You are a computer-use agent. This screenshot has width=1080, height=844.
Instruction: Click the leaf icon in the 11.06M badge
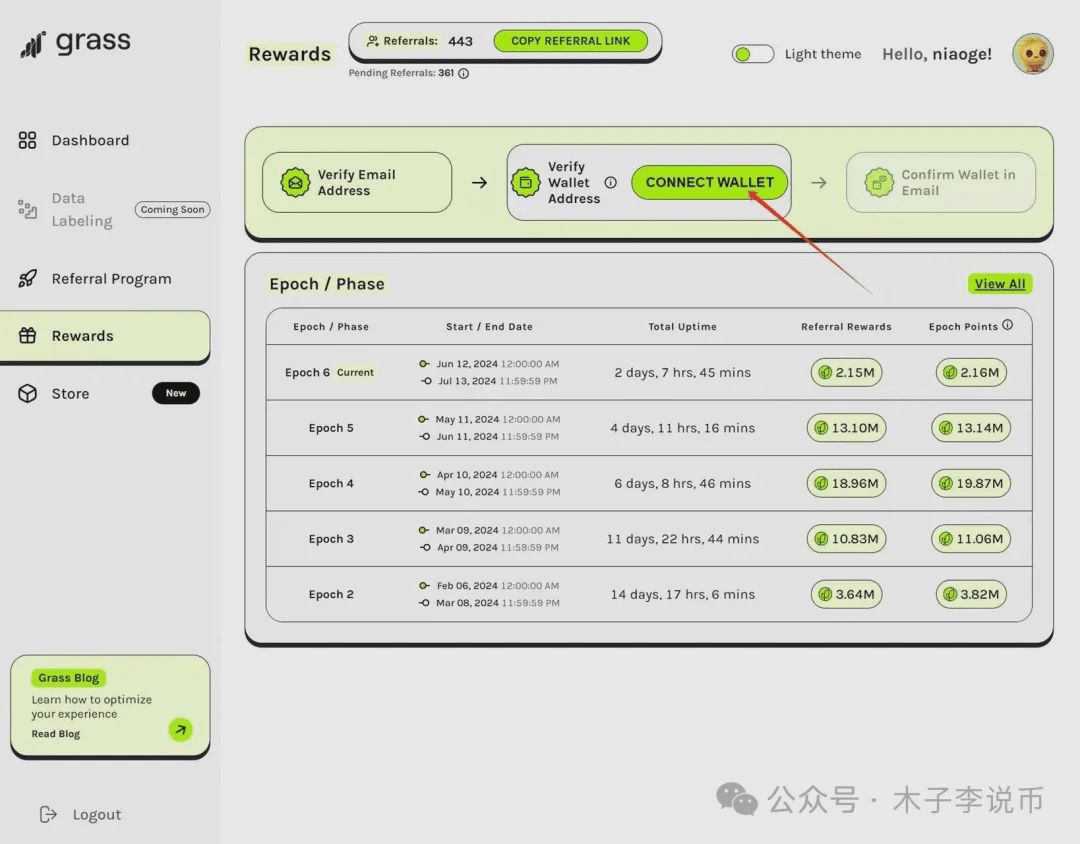tap(946, 539)
